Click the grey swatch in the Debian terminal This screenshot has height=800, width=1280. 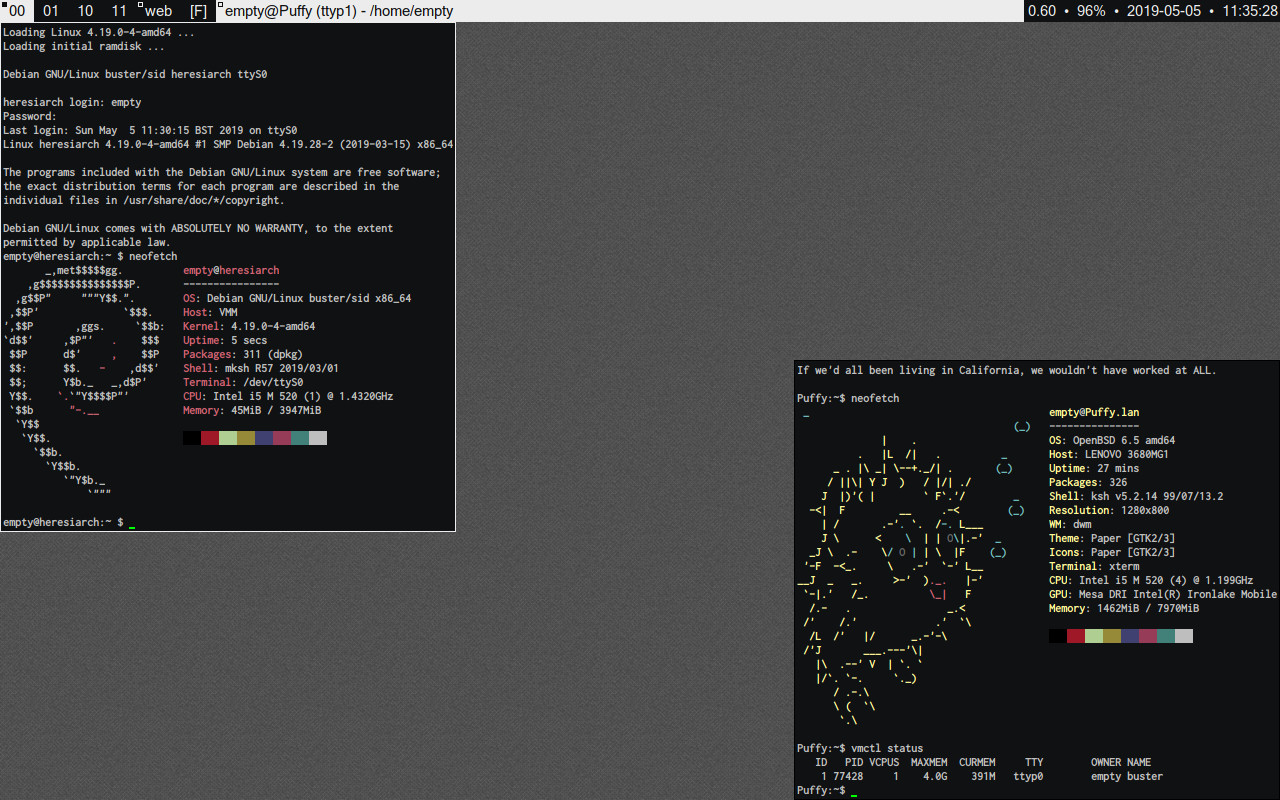(318, 438)
